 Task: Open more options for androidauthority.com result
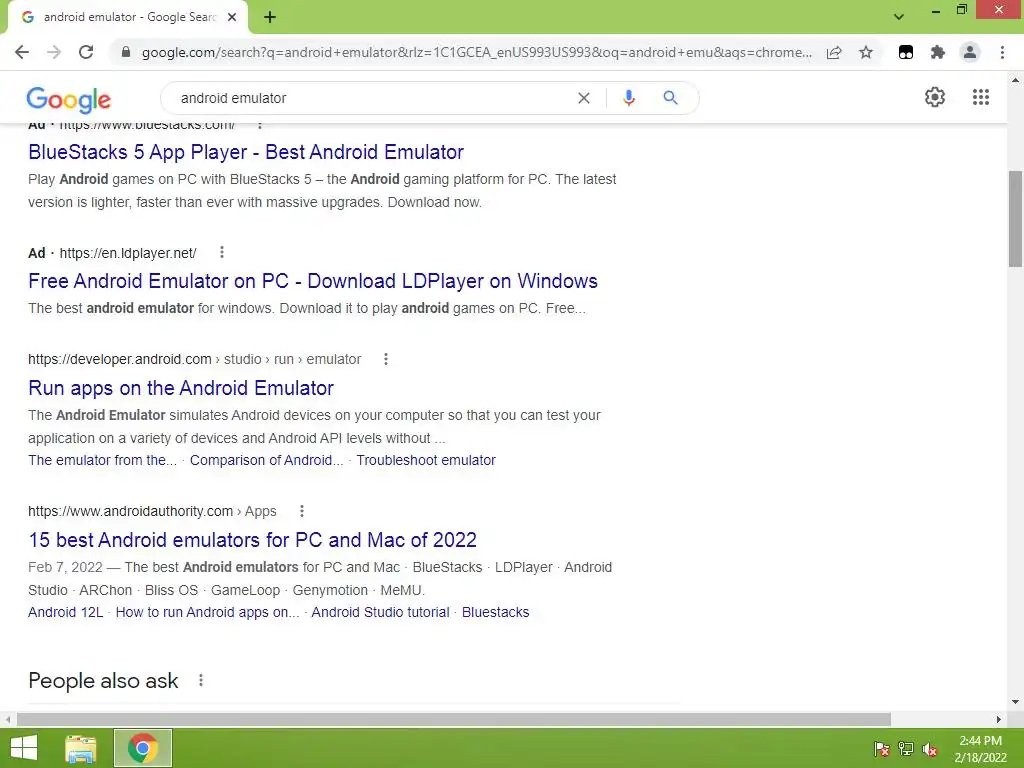302,511
